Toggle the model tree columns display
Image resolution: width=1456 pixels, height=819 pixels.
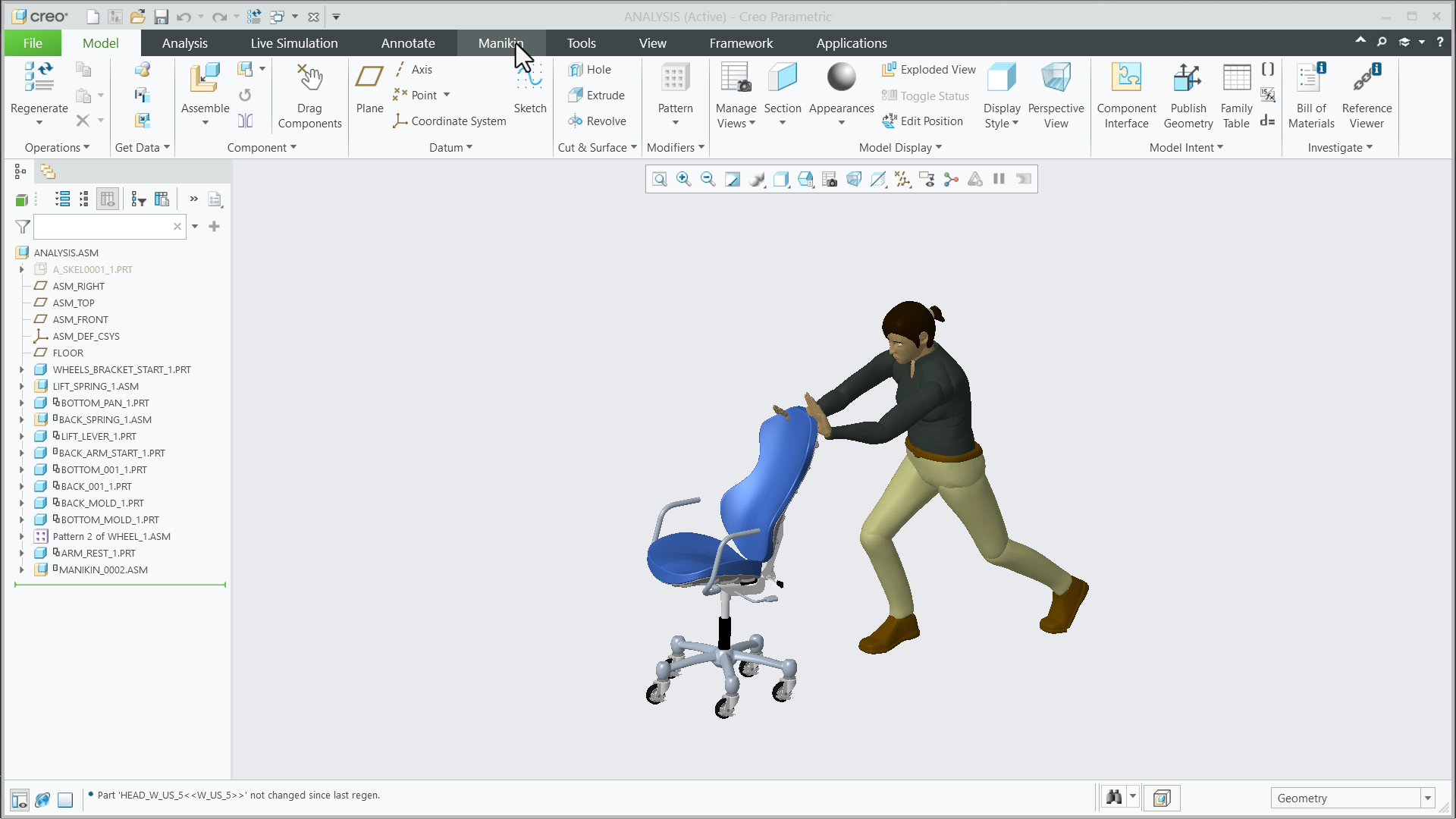click(108, 199)
